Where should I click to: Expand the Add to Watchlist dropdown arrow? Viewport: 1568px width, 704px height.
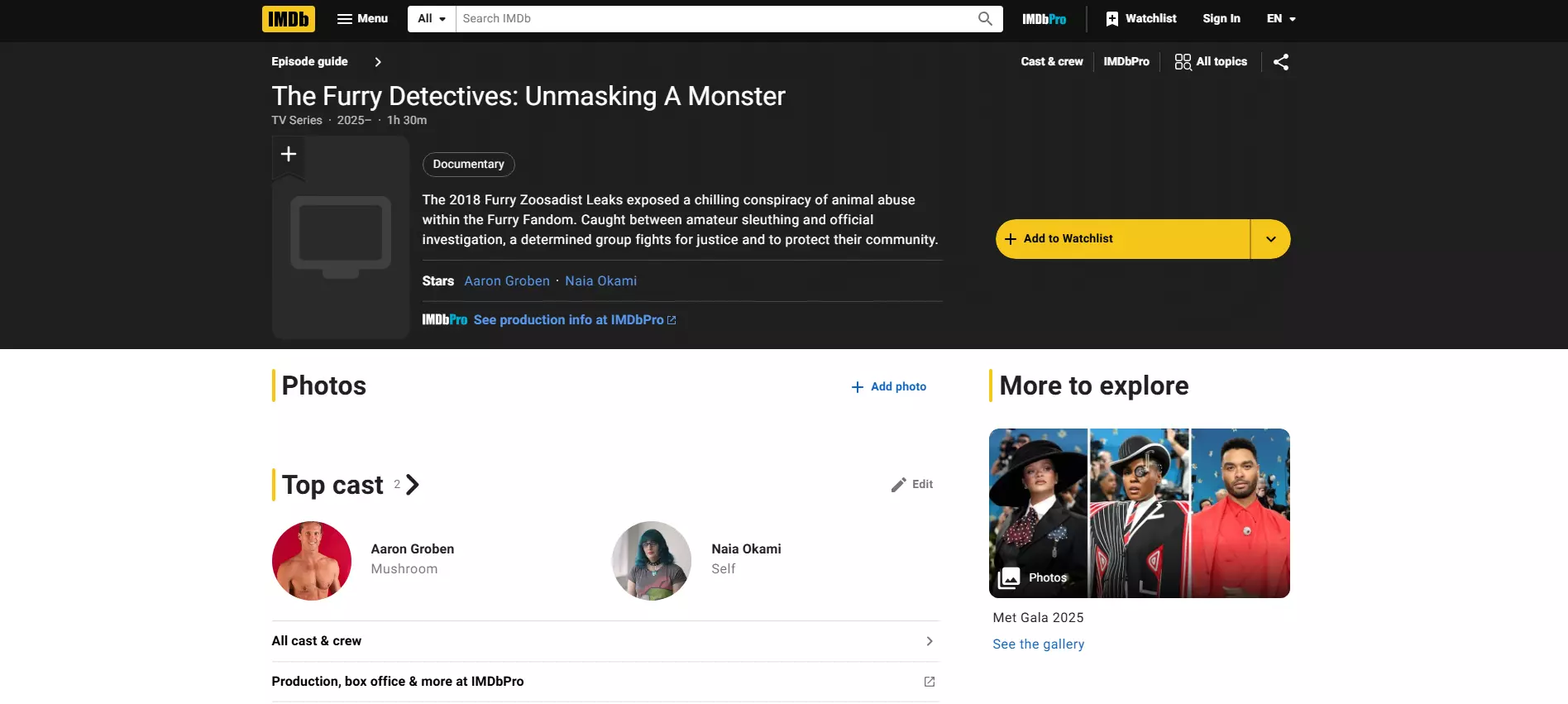(x=1271, y=239)
